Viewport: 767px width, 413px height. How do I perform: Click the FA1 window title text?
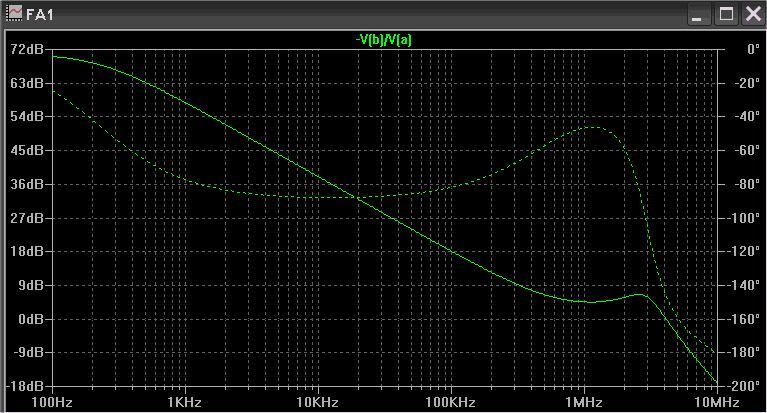click(39, 14)
